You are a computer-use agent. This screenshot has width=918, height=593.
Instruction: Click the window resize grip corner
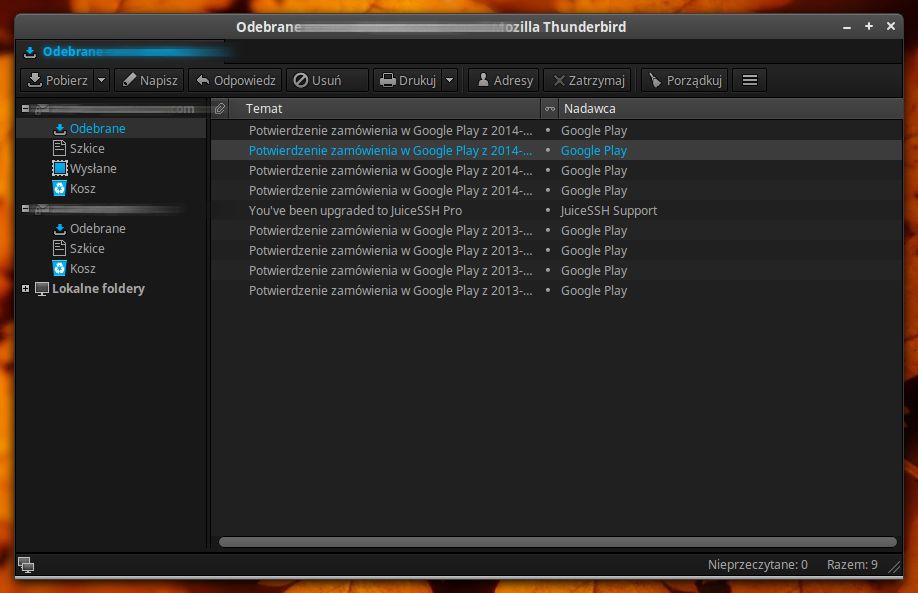894,567
